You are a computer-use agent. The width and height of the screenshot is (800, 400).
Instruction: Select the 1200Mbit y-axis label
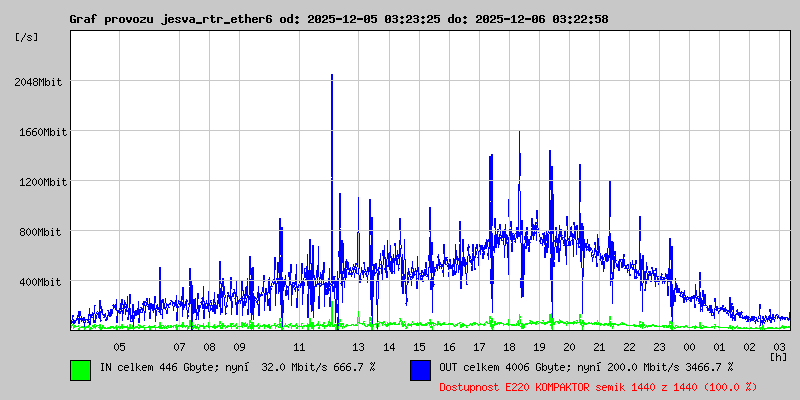[41, 182]
